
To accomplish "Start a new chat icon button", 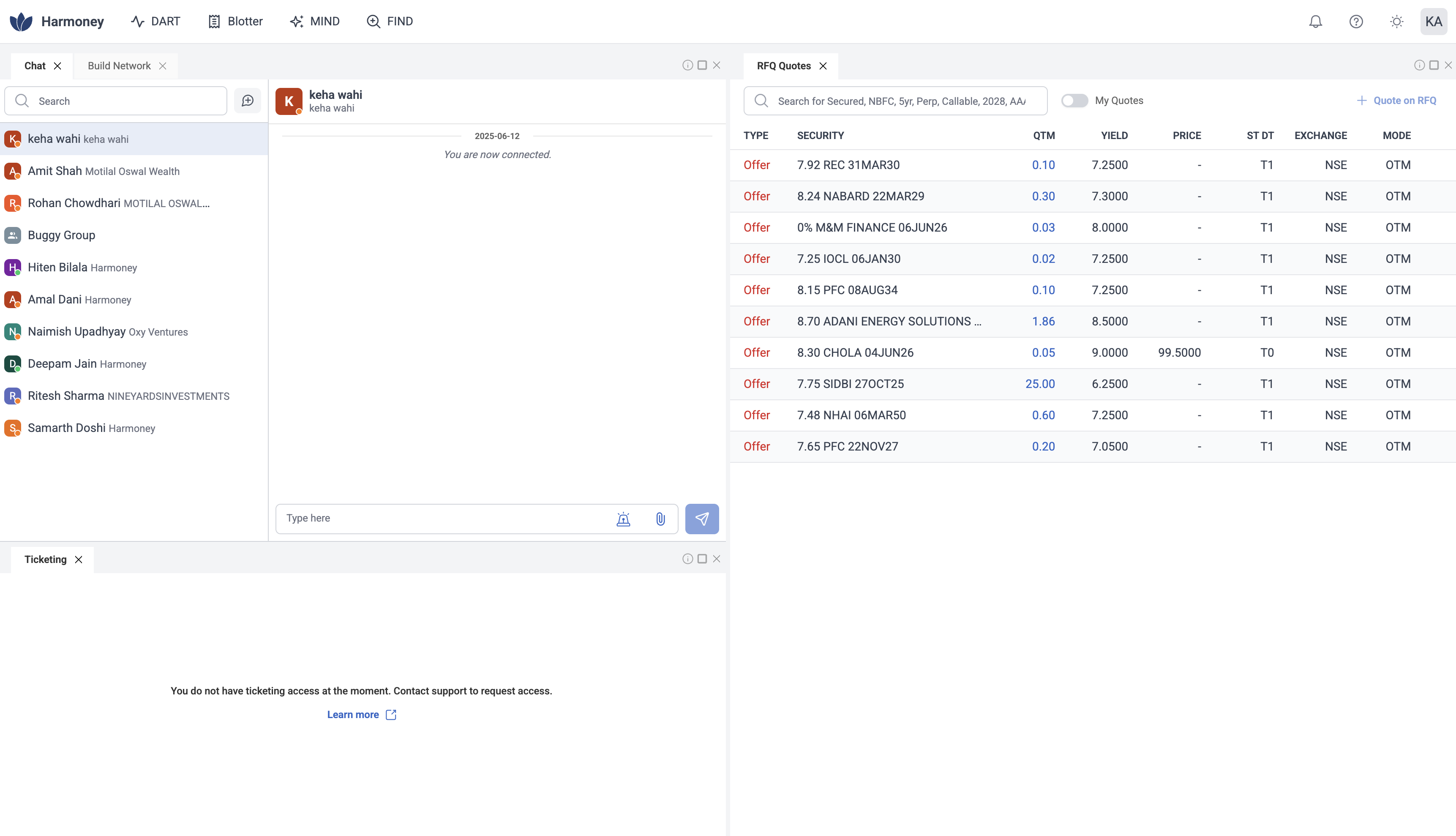I will 247,101.
